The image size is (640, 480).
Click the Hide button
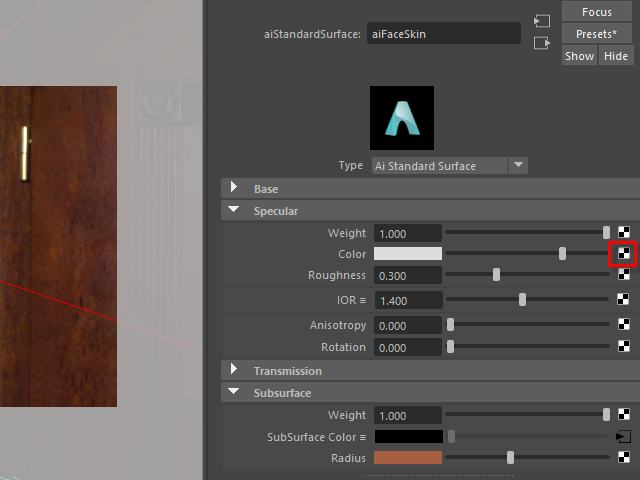click(x=615, y=56)
